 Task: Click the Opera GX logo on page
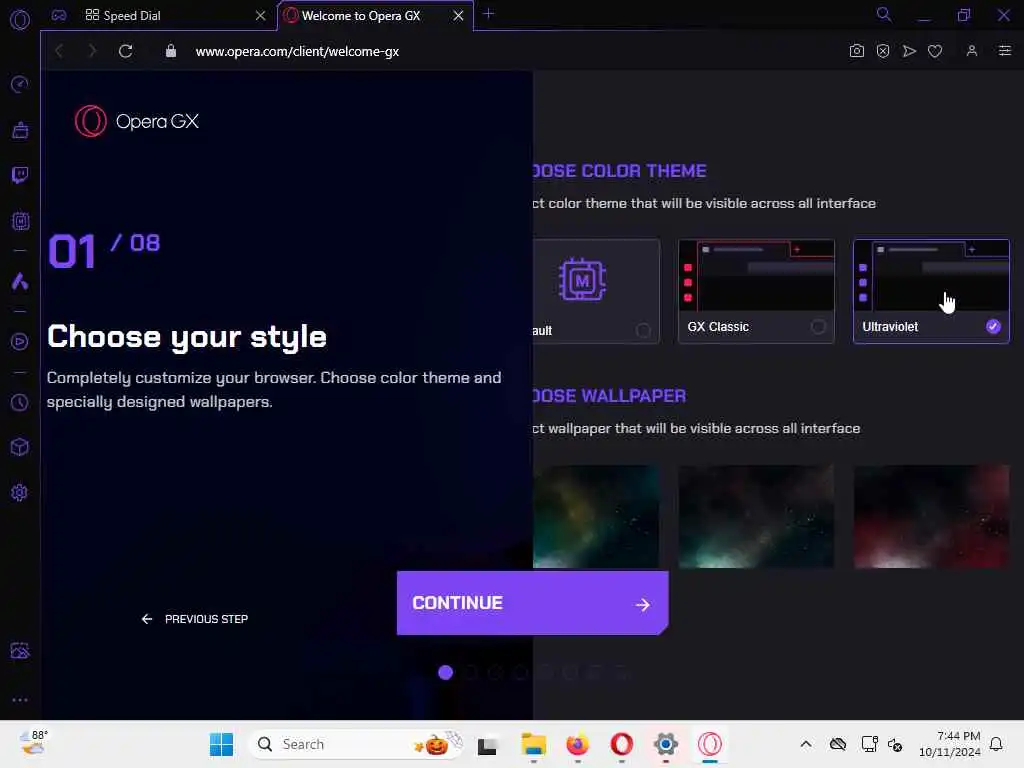click(x=136, y=121)
